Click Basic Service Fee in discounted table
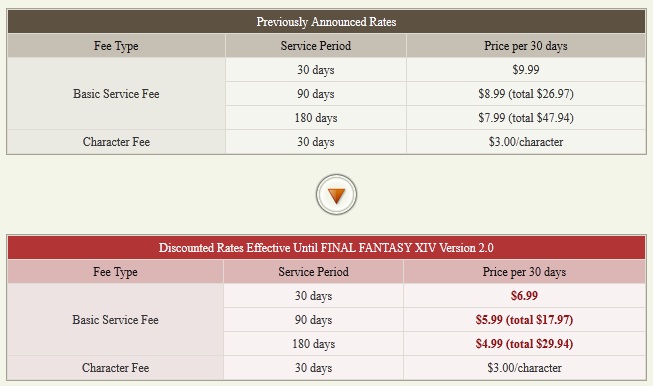 [x=115, y=320]
